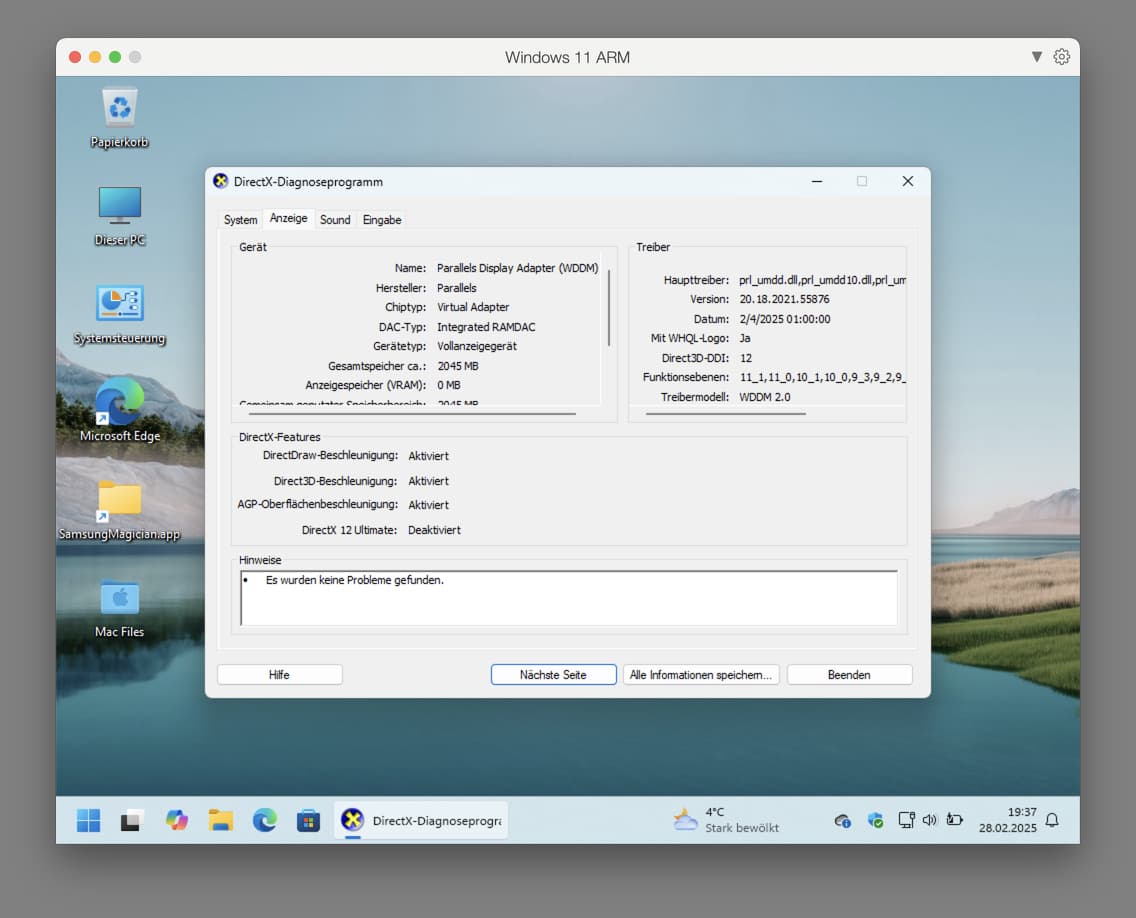Viewport: 1136px width, 918px height.
Task: Switch to the Sound tab
Action: [335, 220]
